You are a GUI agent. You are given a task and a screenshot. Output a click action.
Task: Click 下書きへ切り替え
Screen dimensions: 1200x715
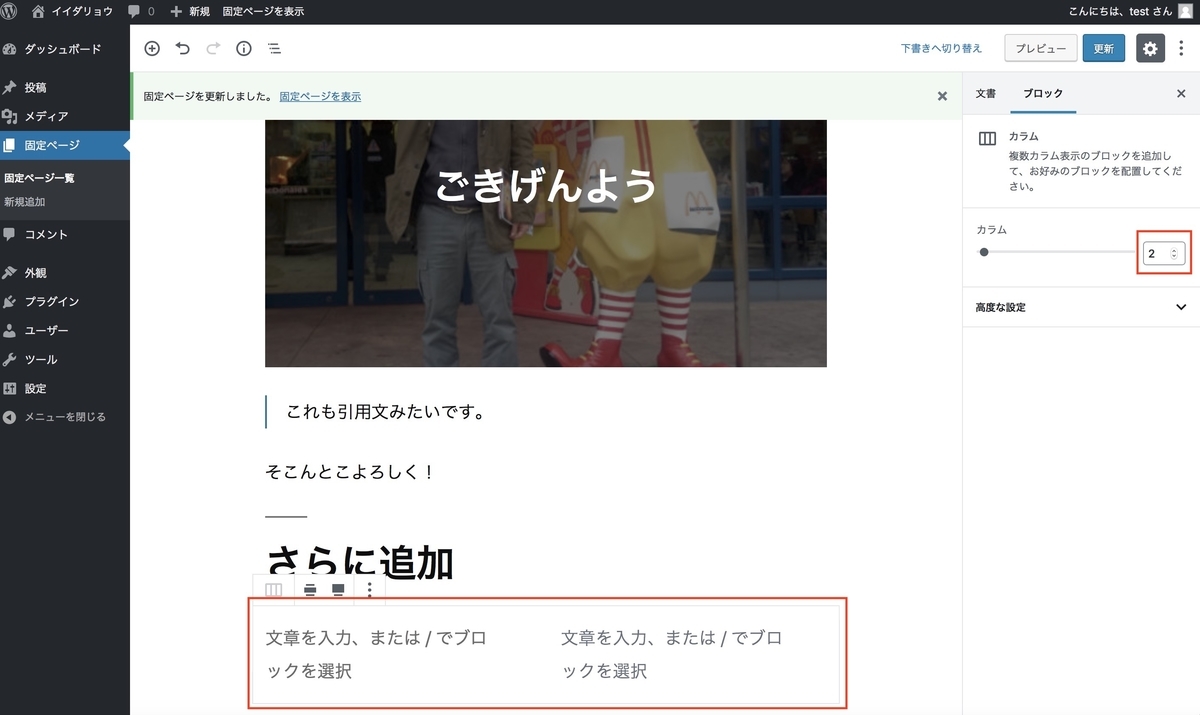(941, 48)
